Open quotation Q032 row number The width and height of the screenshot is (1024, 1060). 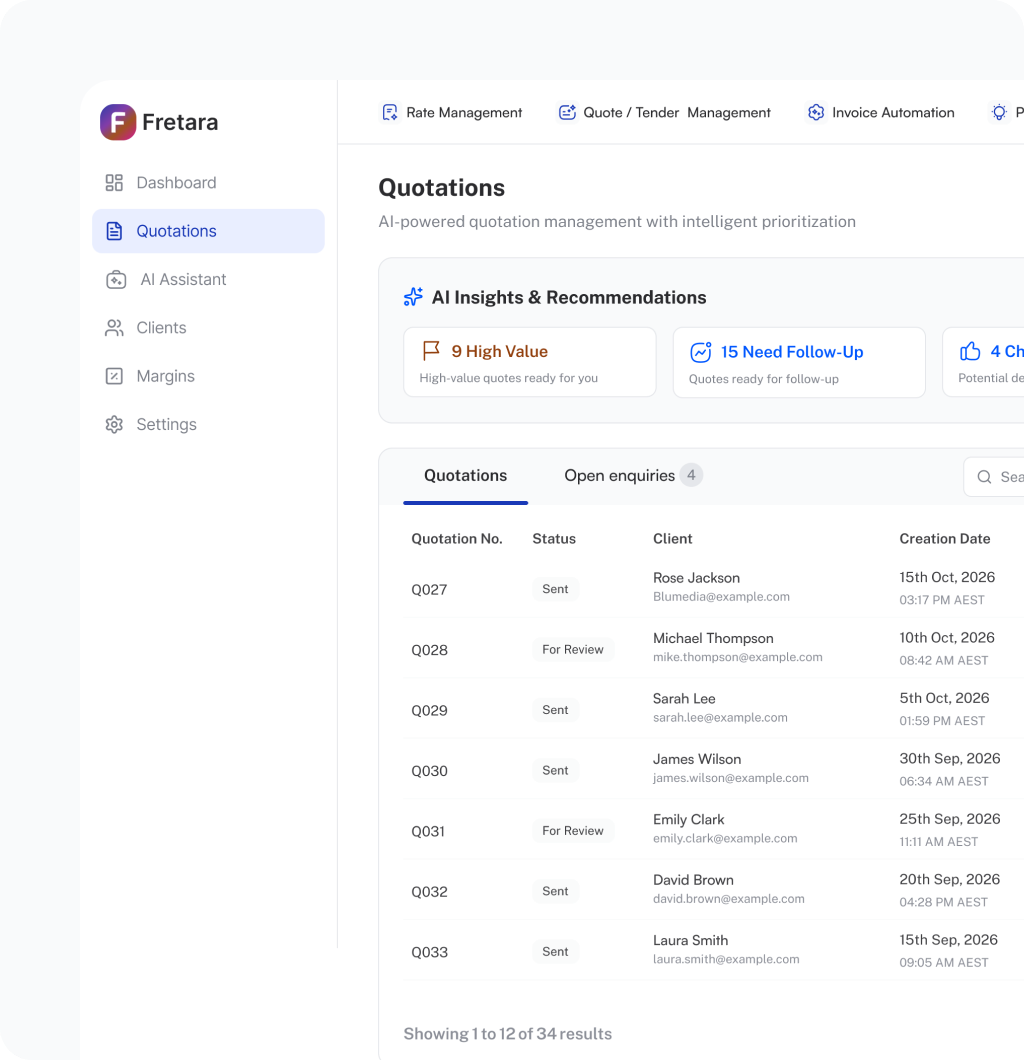tap(429, 892)
